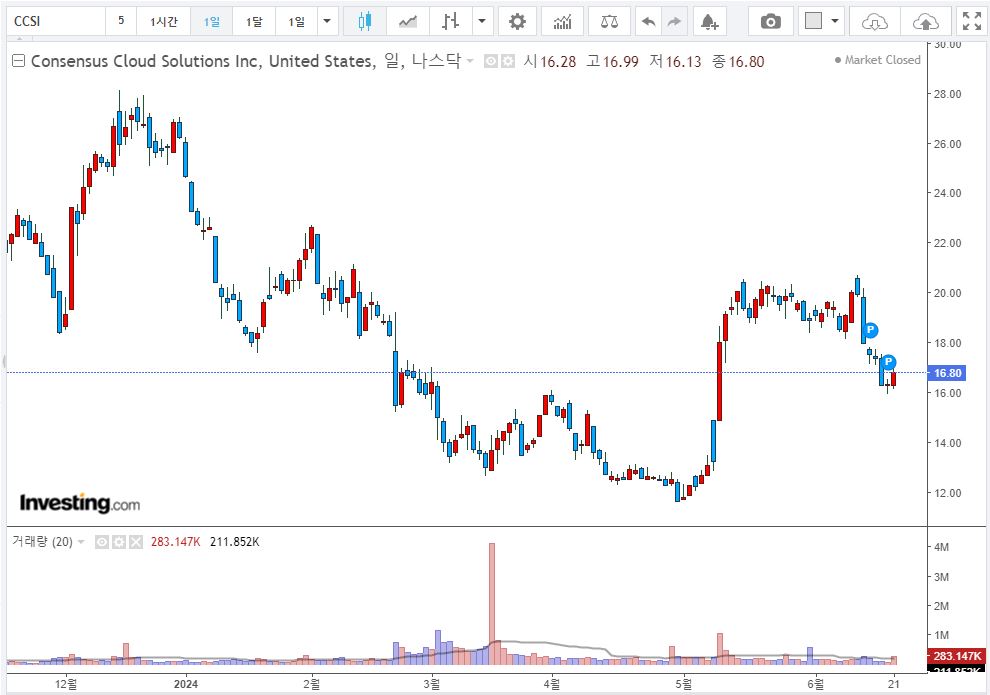Remove the volume indicator X
This screenshot has height=695, width=990.
[136, 542]
